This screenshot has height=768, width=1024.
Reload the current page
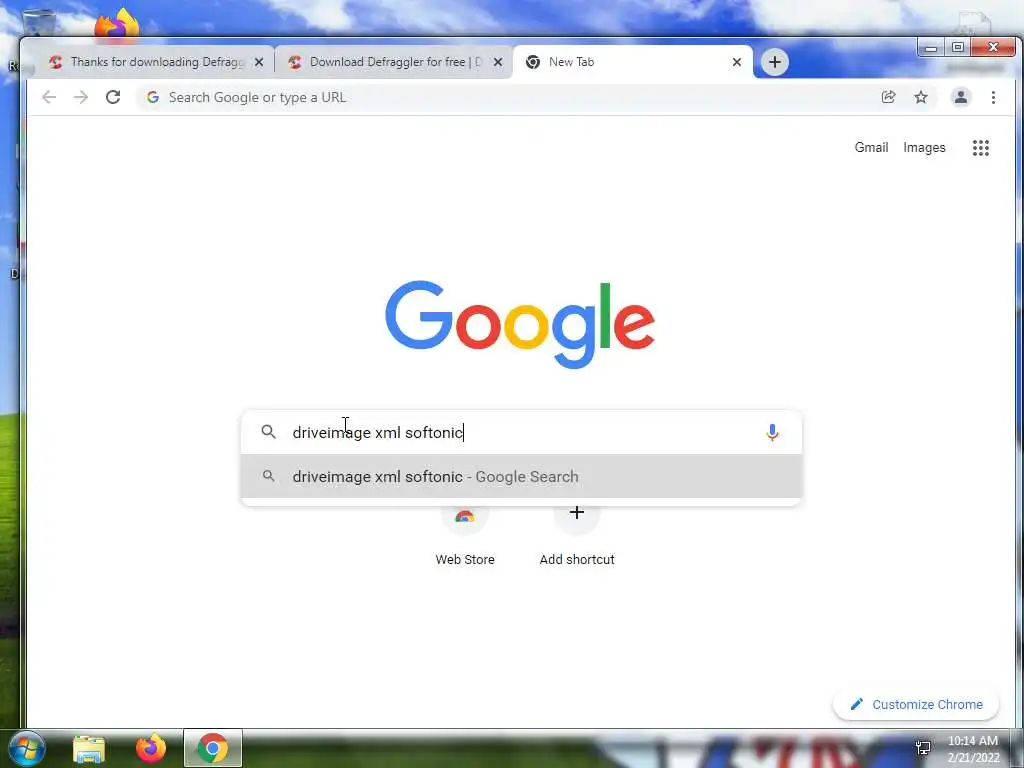tap(113, 97)
